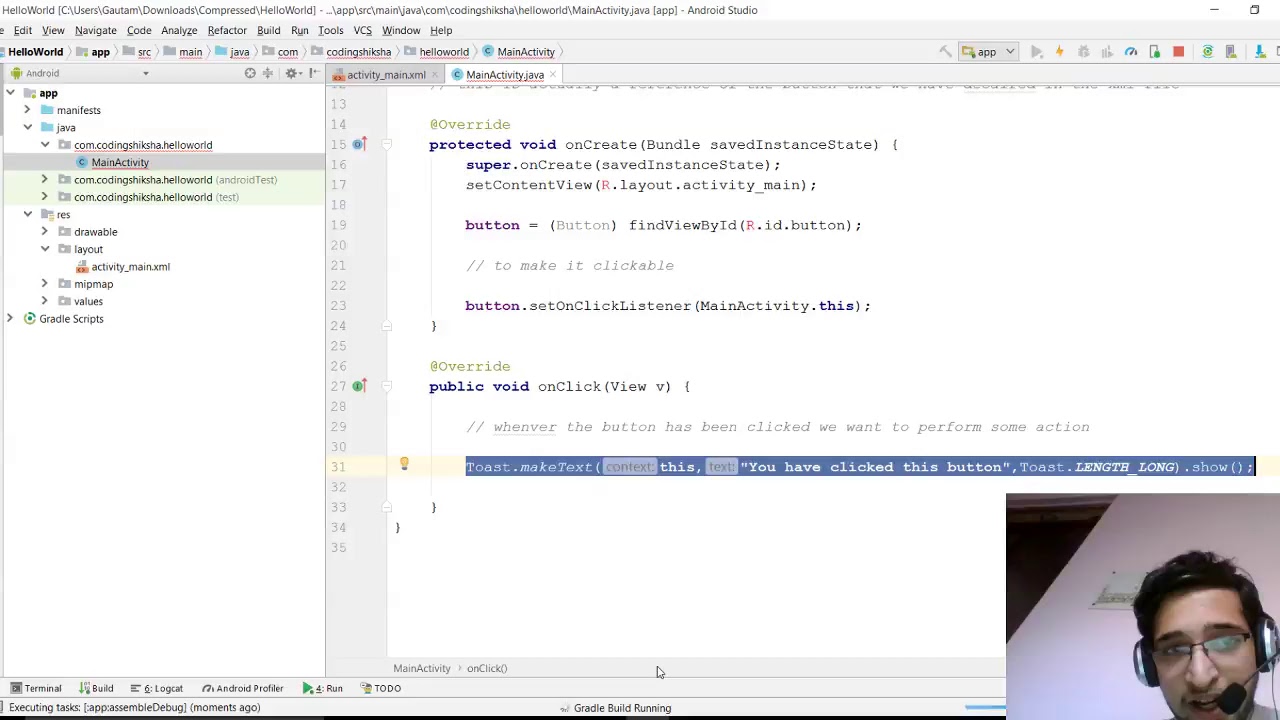Click the Debug app bug icon
Image resolution: width=1280 pixels, height=720 pixels.
click(x=1083, y=52)
